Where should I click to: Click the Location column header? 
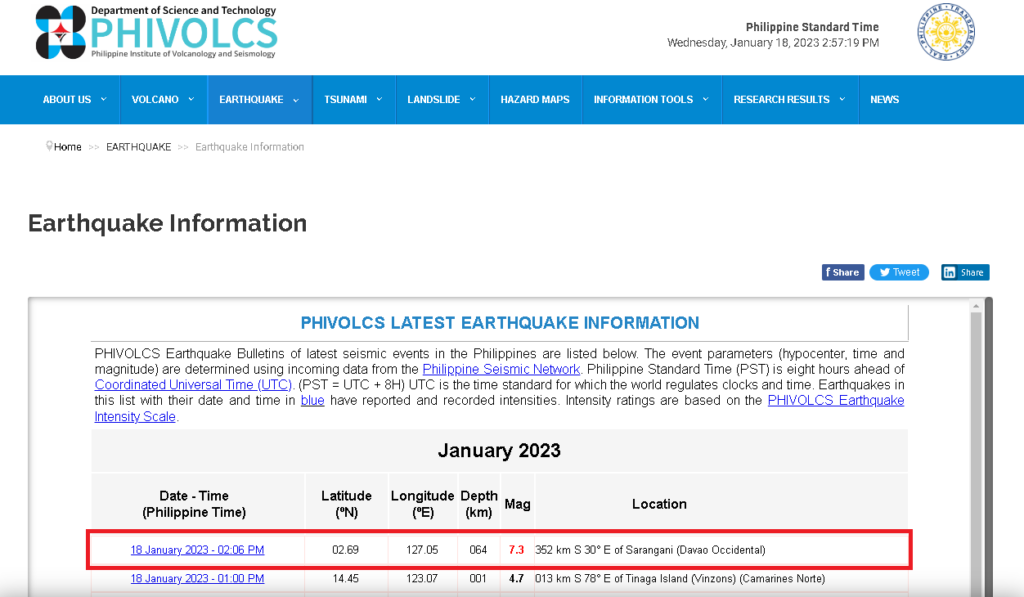pyautogui.click(x=659, y=504)
